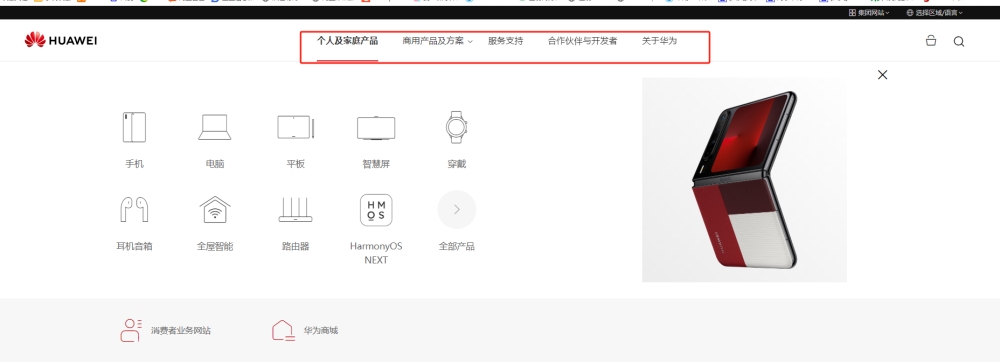This screenshot has width=1000, height=362.
Task: Open the 服务支持 menu item
Action: 505,41
